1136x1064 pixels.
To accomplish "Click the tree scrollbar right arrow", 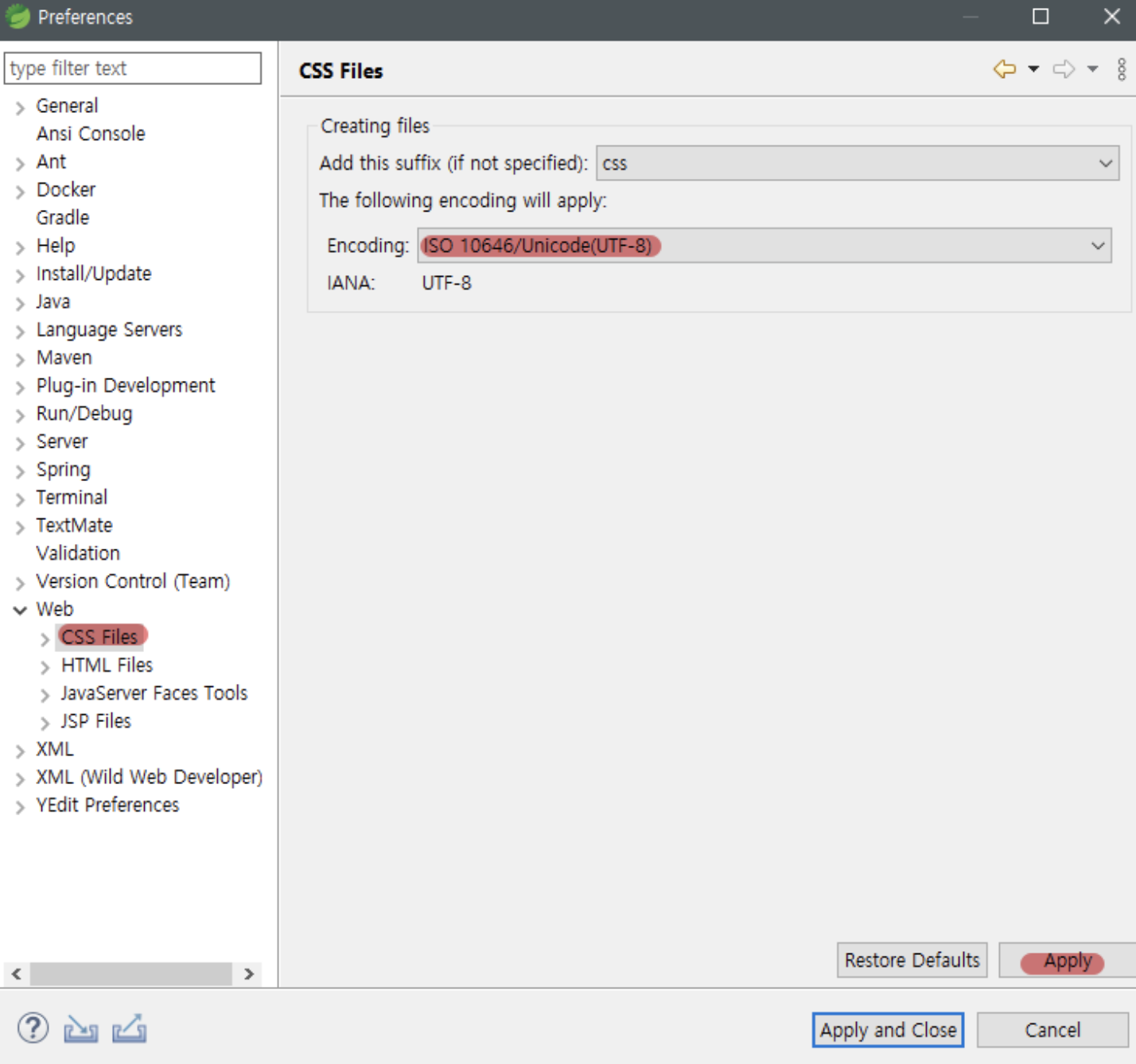I will tap(248, 973).
